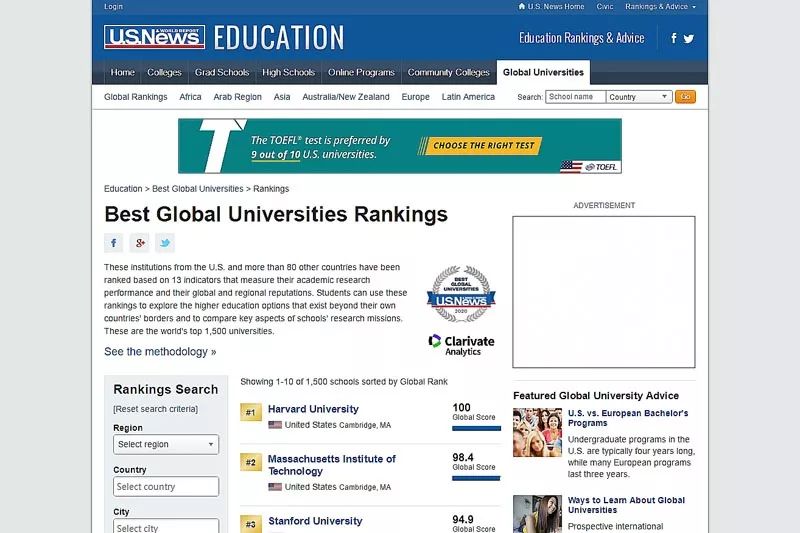Share rankings via Facebook button below title

click(x=114, y=243)
